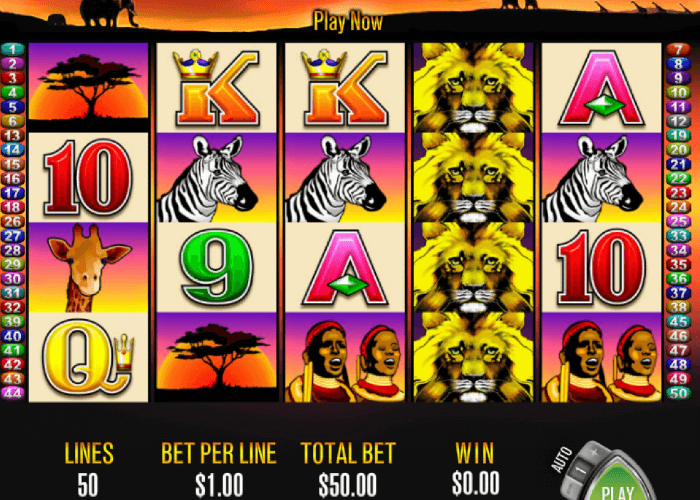Select payline marker number 26
The width and height of the screenshot is (700, 500).
[12, 221]
